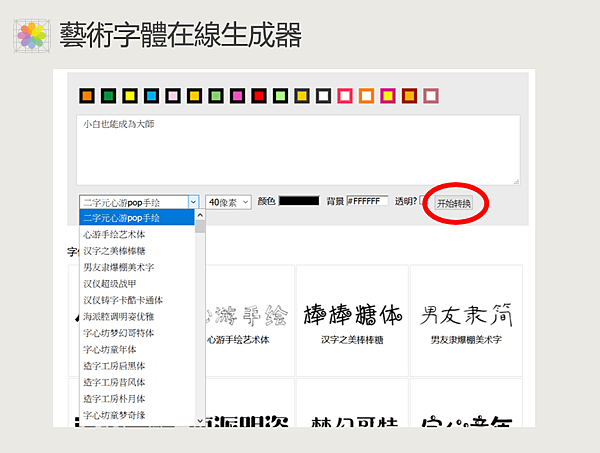Select highlighted 二字元心游pop手绘 list option

point(137,218)
